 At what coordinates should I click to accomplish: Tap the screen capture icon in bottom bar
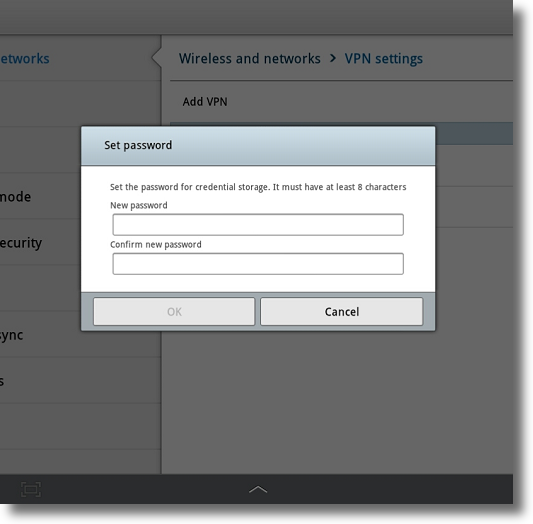(x=31, y=489)
